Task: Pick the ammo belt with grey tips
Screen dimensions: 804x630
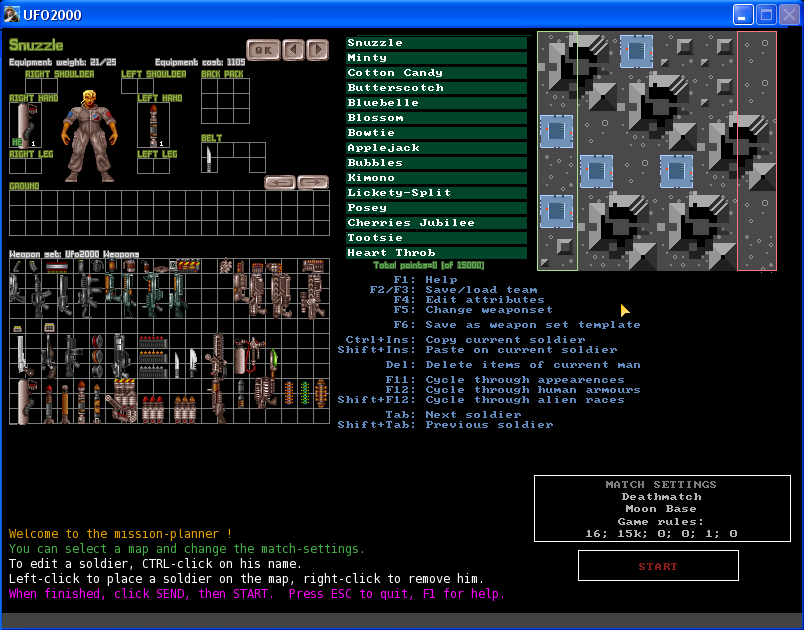Action: coord(152,370)
